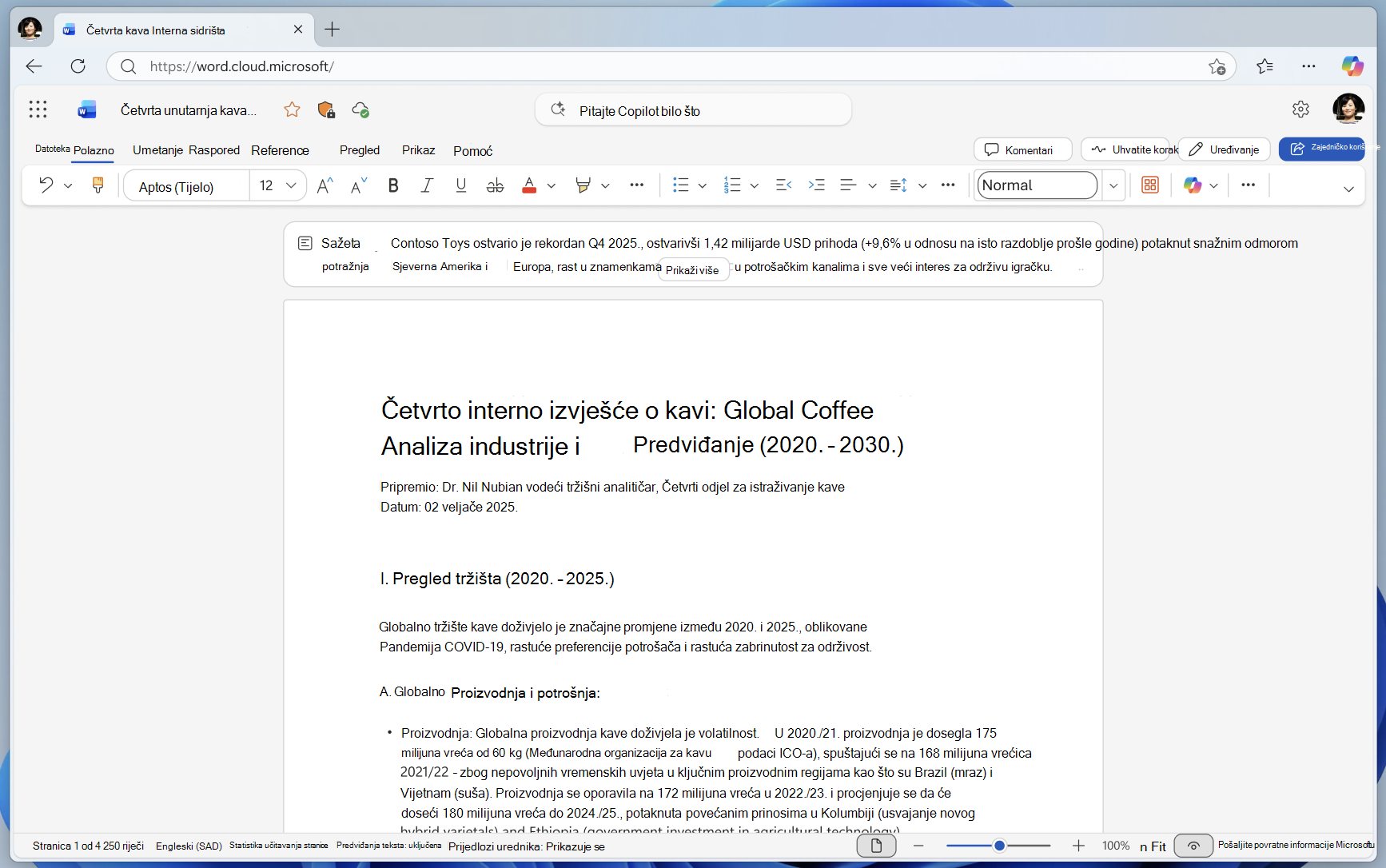Expand the ribbon with the chevron at right
The image size is (1386, 868).
(x=1348, y=189)
